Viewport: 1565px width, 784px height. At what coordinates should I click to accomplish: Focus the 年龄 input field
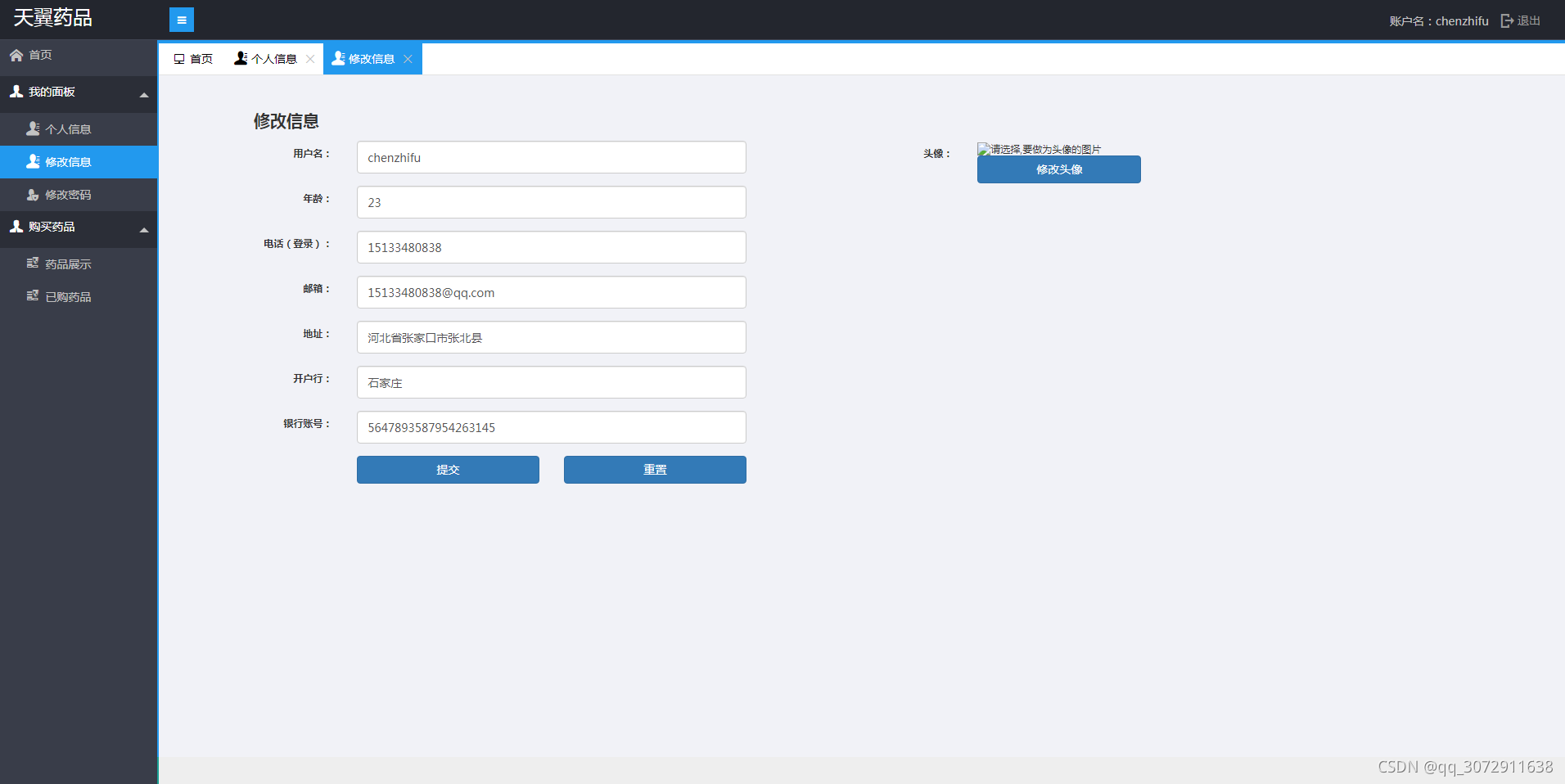[552, 202]
